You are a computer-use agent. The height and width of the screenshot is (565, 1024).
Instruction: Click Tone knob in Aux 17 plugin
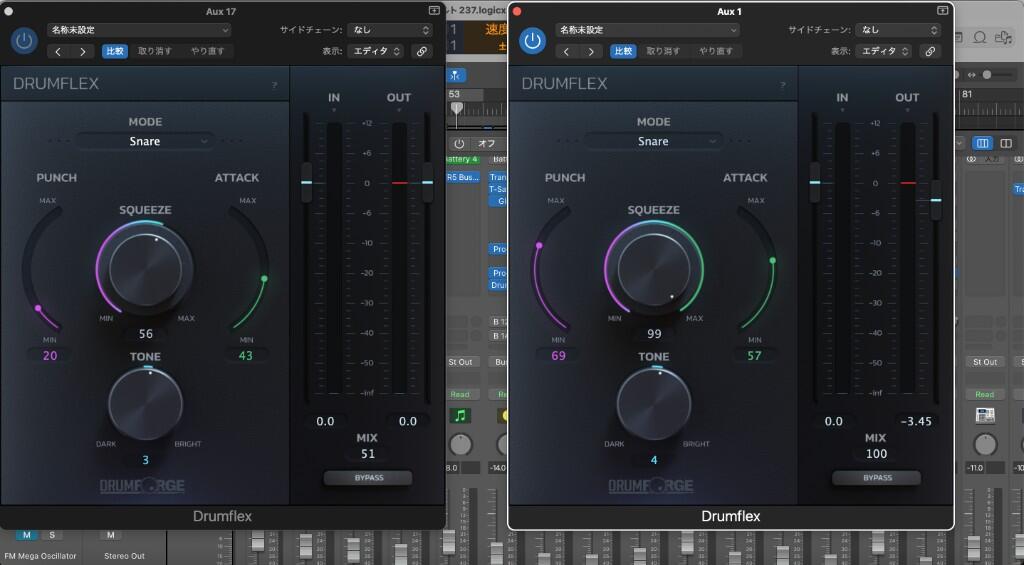pos(145,403)
